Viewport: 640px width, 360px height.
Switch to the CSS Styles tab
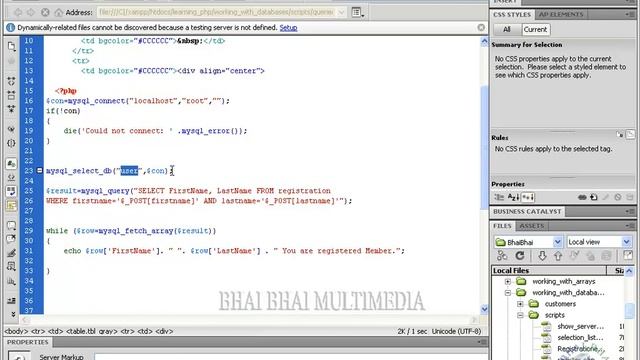[x=512, y=15]
